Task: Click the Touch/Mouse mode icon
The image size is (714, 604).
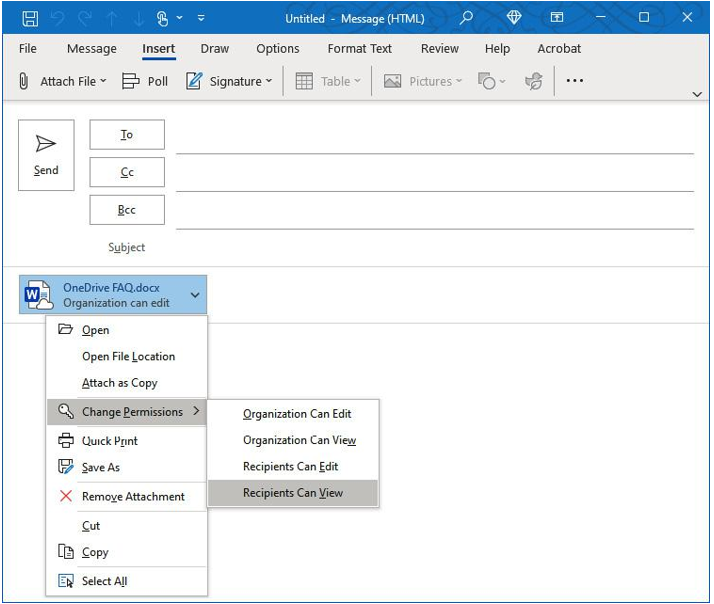Action: pos(163,19)
